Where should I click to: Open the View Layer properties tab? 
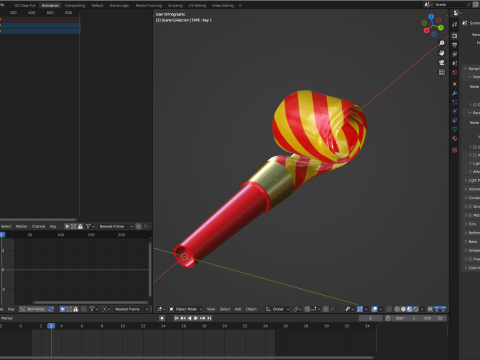pos(455,54)
